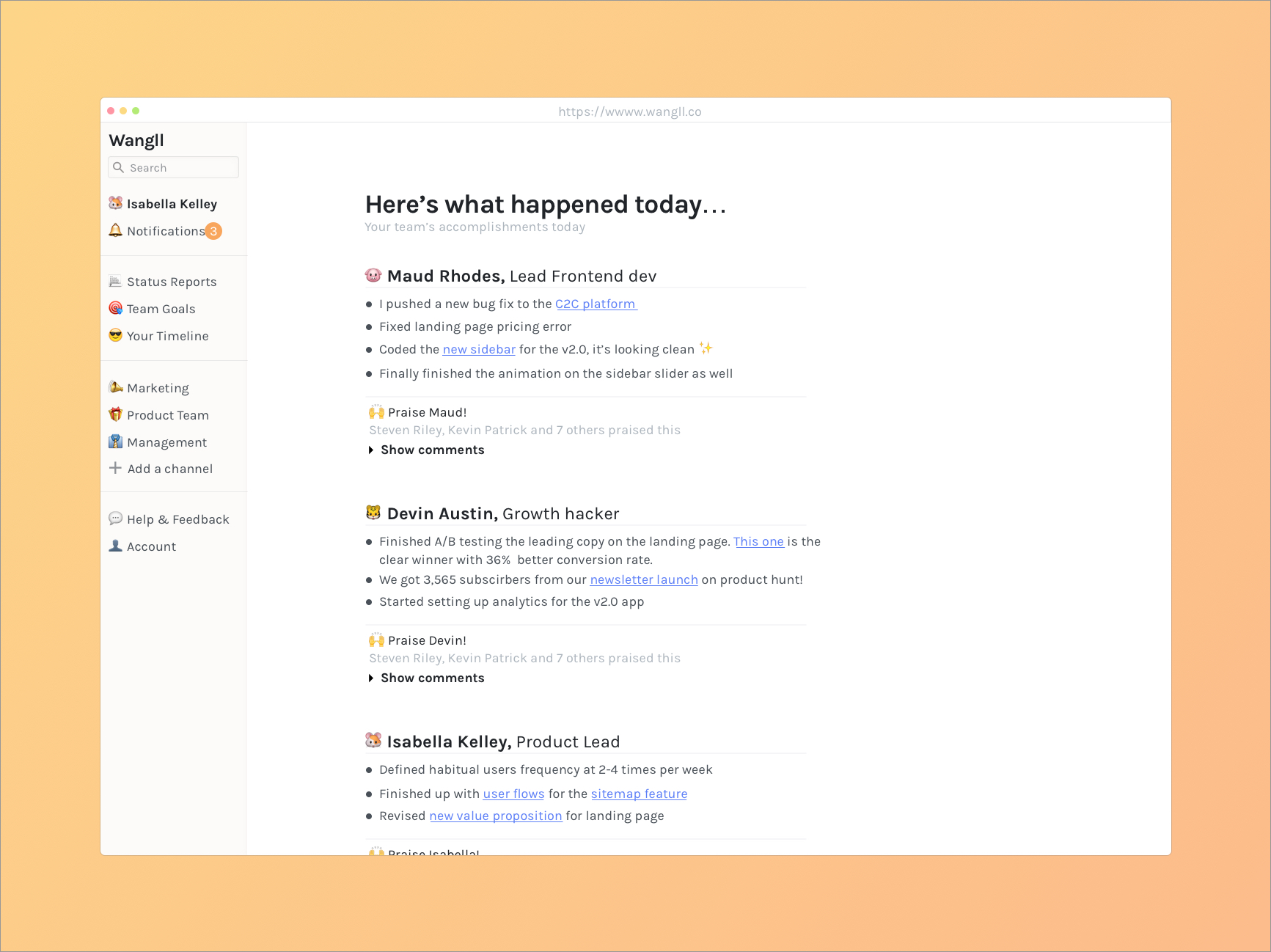
Task: Click the Status Reports flag icon
Action: pos(115,282)
